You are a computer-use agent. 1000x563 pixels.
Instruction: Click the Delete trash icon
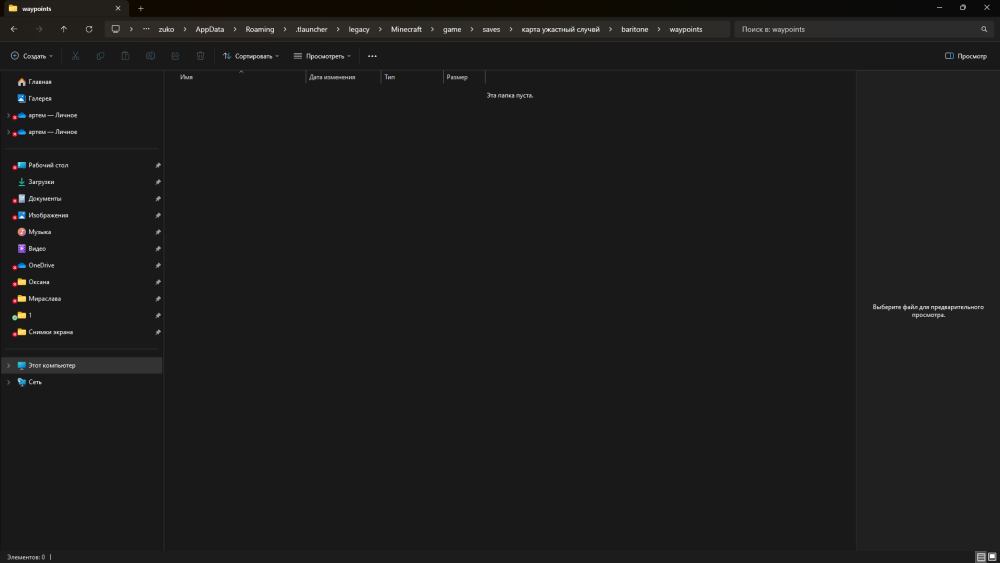point(200,56)
